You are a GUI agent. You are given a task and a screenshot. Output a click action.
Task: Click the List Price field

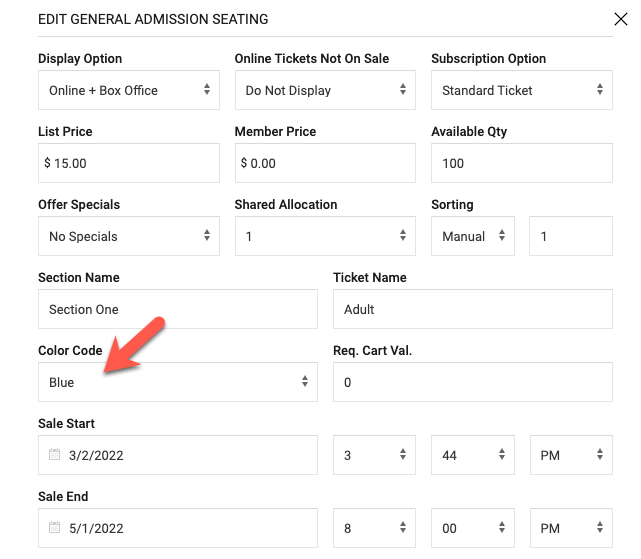click(129, 163)
